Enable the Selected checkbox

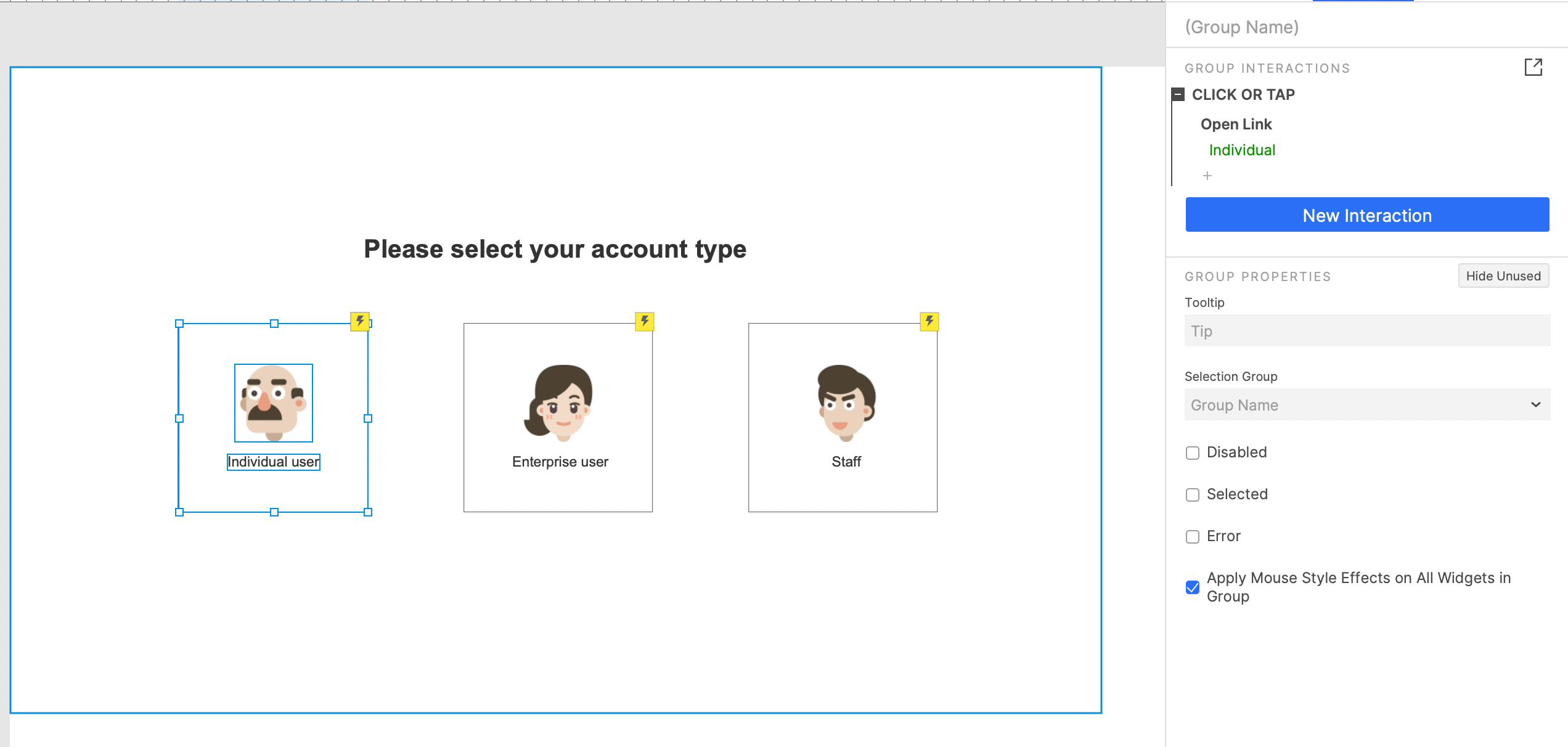[x=1193, y=495]
